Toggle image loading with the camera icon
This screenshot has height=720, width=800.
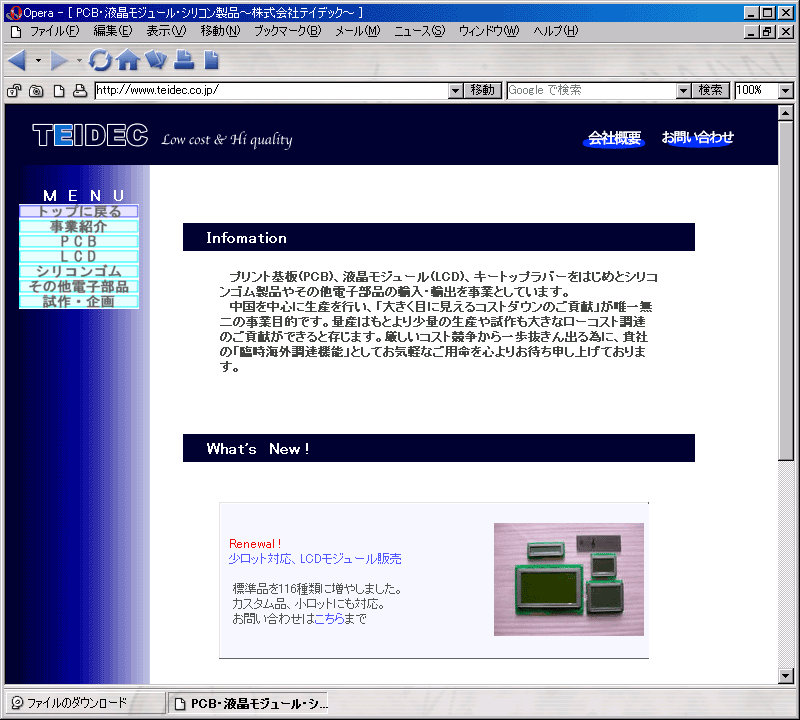pyautogui.click(x=36, y=91)
